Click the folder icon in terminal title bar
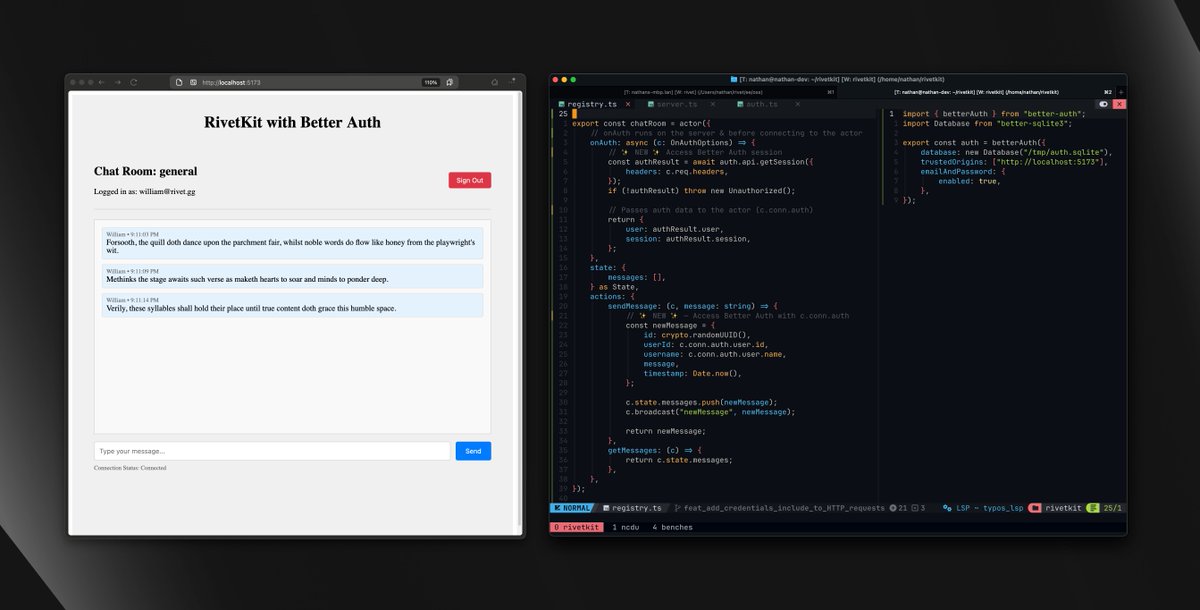Image resolution: width=1200 pixels, height=610 pixels. (x=734, y=79)
